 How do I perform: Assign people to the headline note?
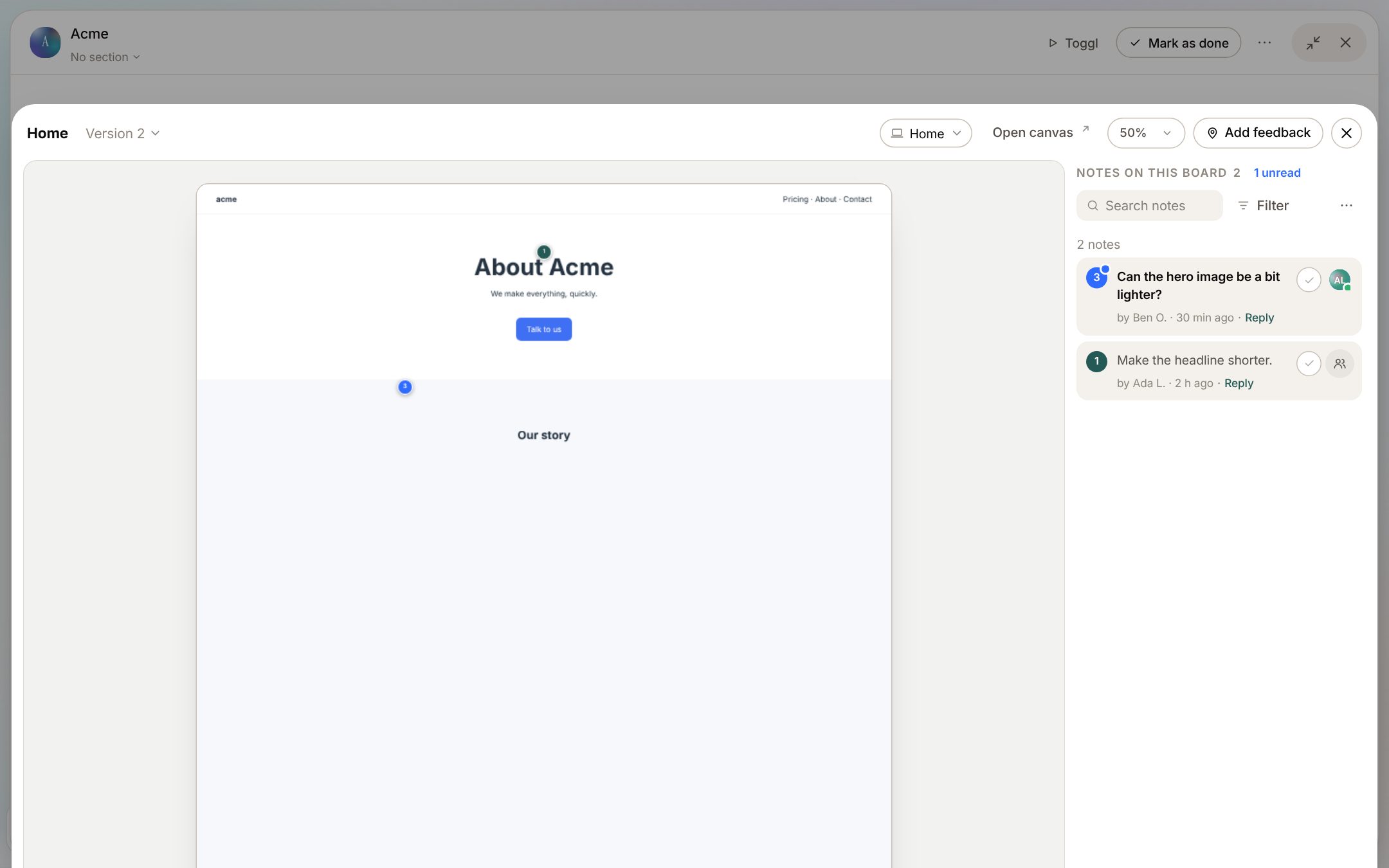pyautogui.click(x=1339, y=363)
